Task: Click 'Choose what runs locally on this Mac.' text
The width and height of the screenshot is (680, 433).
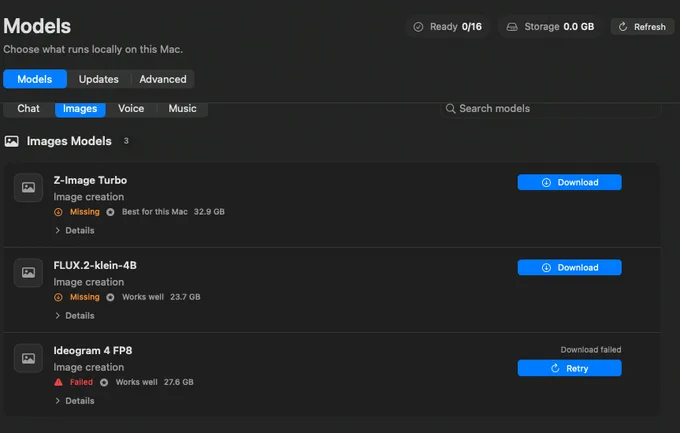Action: (93, 49)
